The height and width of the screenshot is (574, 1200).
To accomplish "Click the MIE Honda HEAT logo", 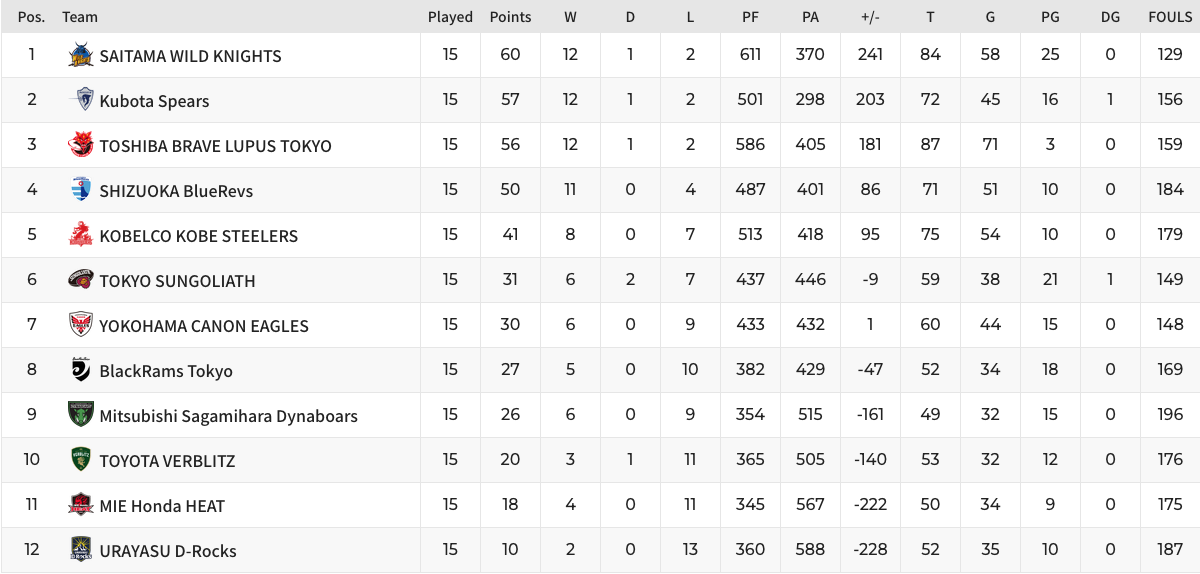I will (x=81, y=505).
